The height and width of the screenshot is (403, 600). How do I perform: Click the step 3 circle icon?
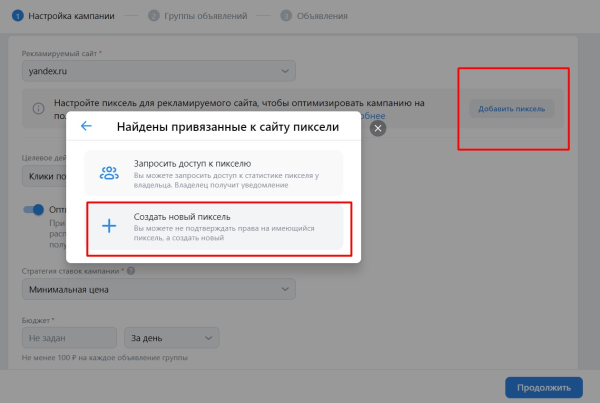(286, 16)
